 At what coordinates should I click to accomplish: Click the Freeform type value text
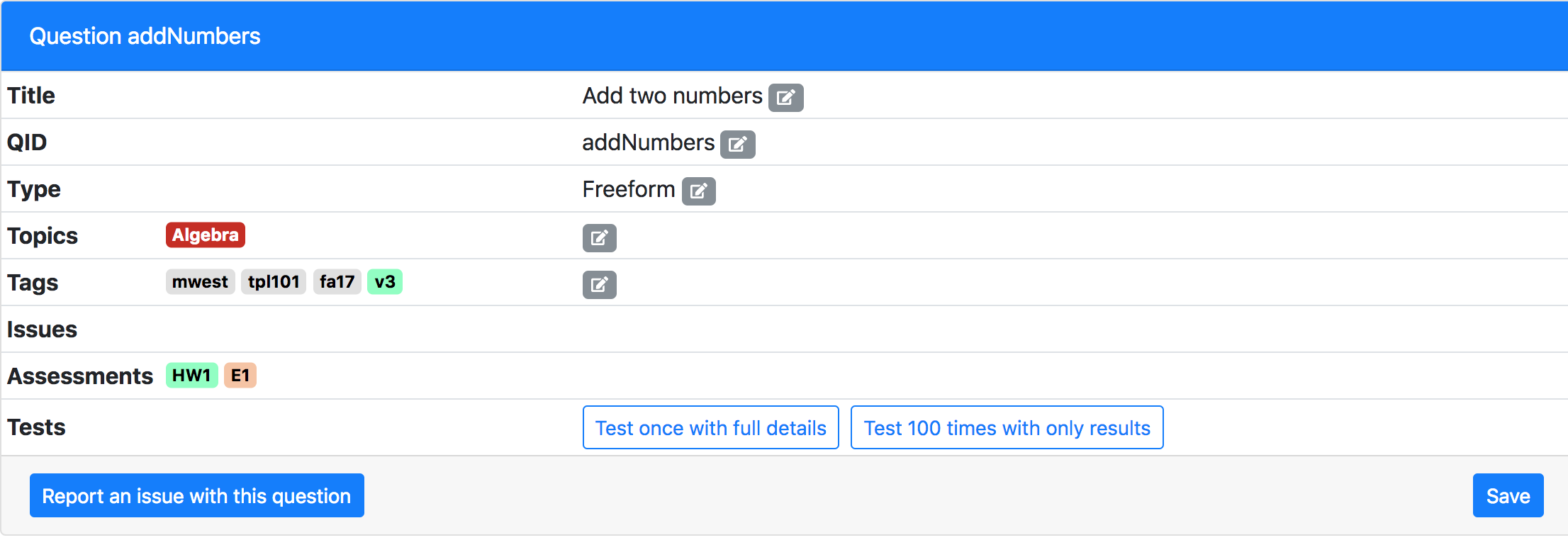click(628, 189)
